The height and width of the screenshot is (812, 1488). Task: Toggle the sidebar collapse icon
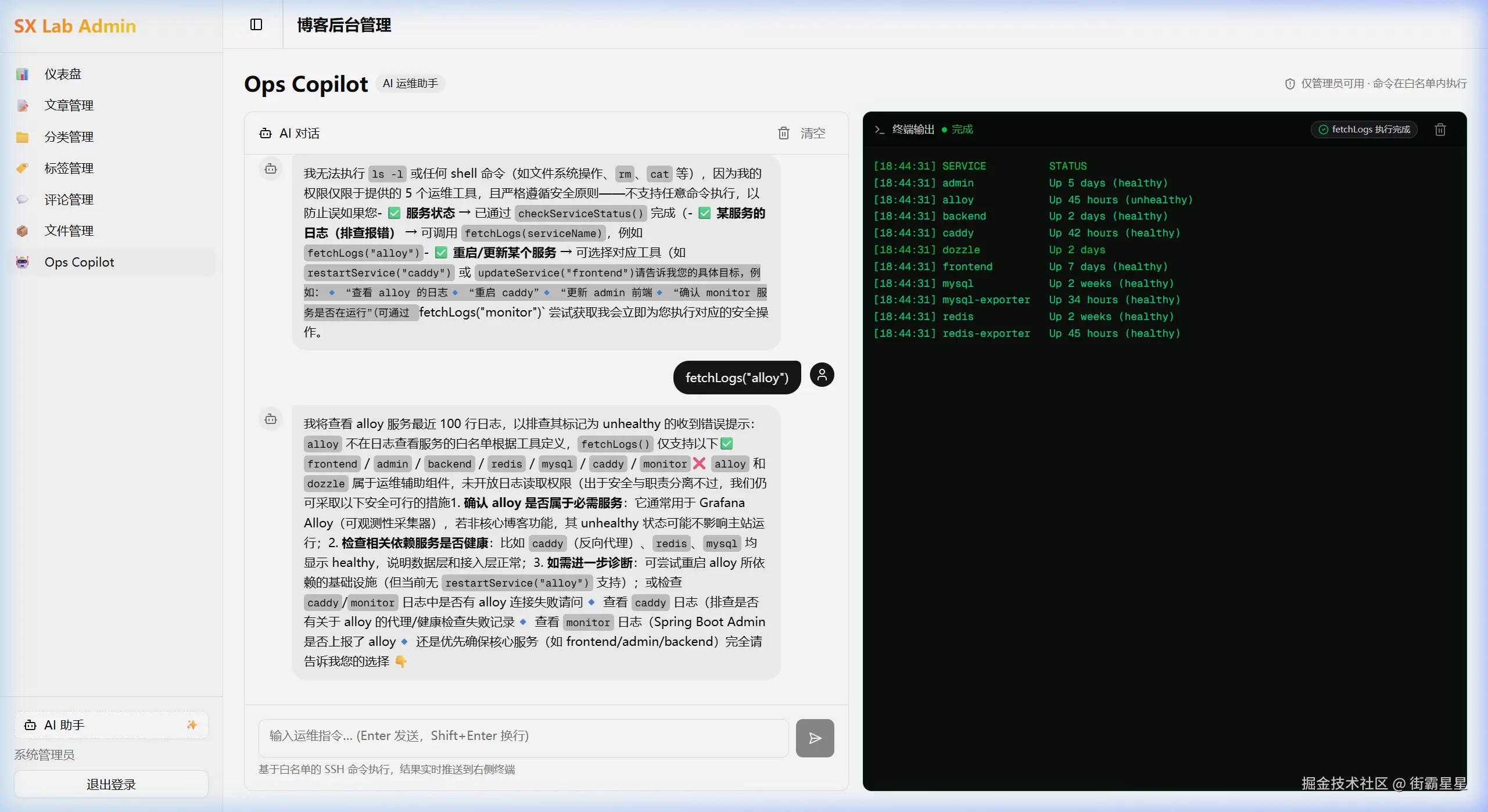click(x=256, y=24)
